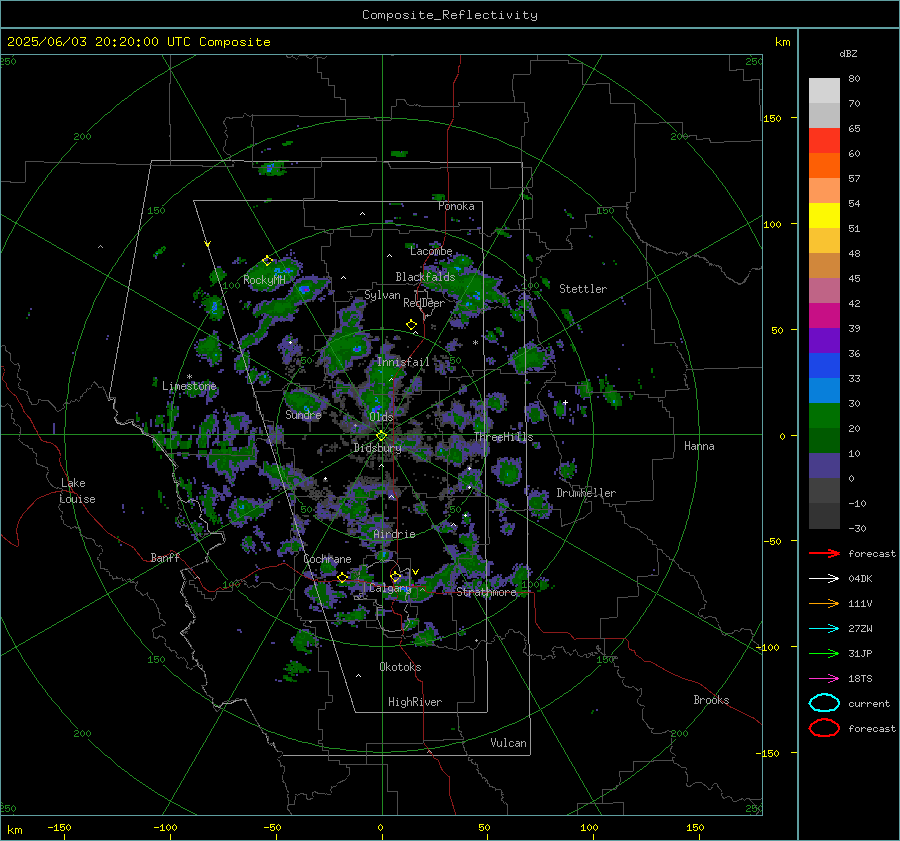Select the cyan current ellipse legend icon
The image size is (900, 841).
tap(824, 703)
